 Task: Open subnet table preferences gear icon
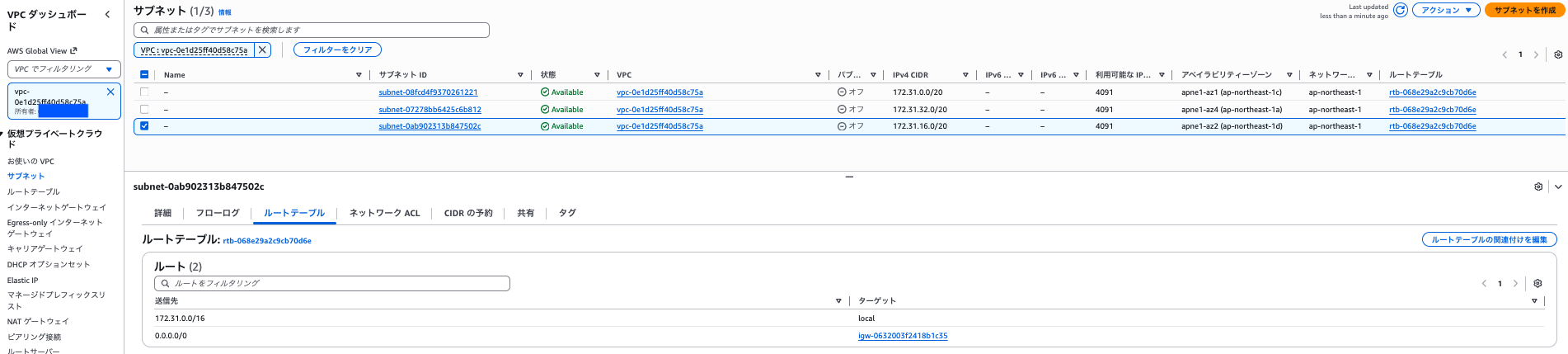pos(1557,54)
